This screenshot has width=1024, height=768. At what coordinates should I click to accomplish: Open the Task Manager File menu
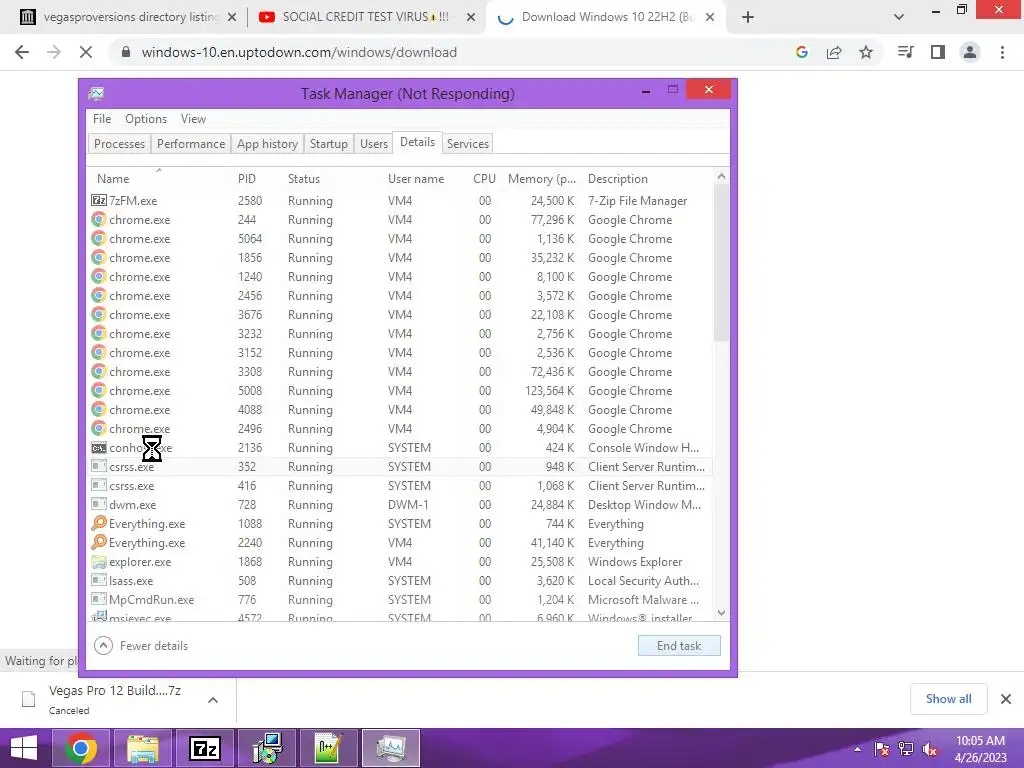tap(102, 119)
